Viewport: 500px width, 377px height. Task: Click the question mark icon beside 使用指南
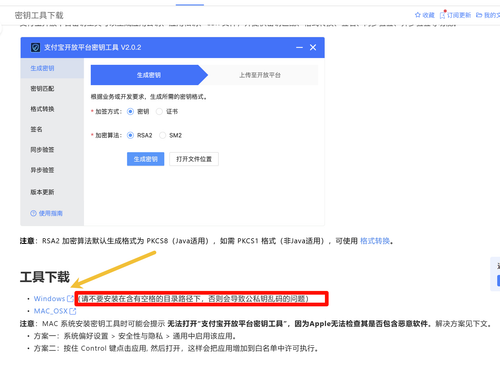click(33, 213)
